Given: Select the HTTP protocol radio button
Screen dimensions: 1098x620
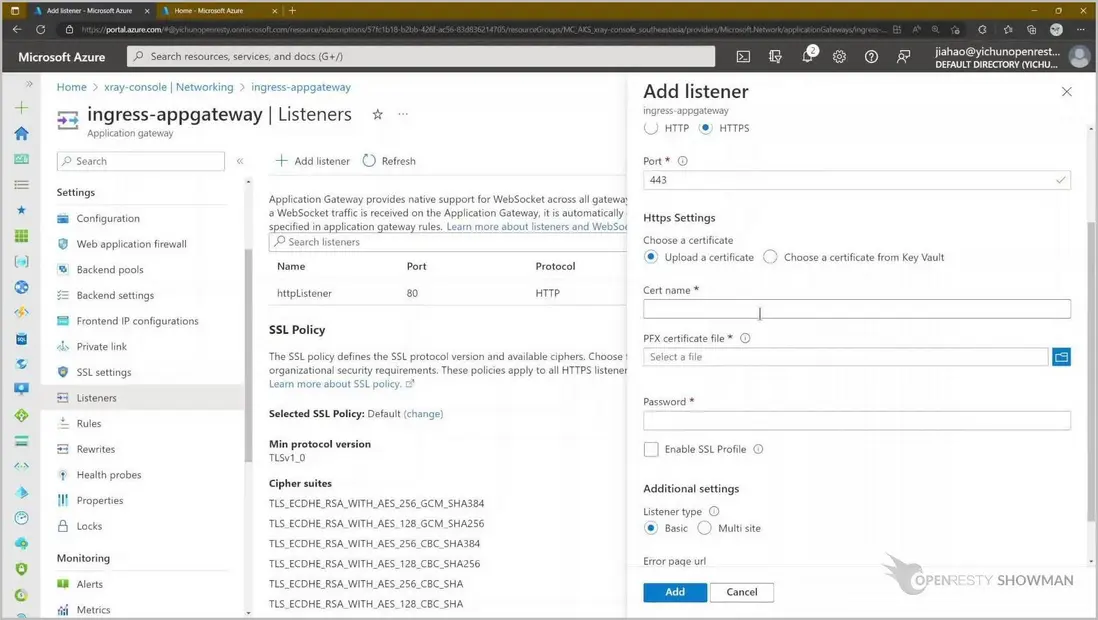Looking at the screenshot, I should [x=651, y=128].
